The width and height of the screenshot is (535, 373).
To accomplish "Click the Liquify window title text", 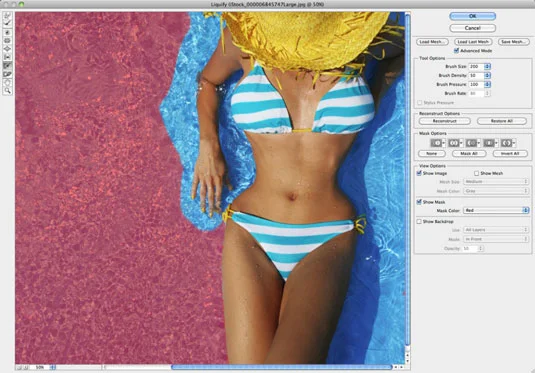I will point(267,4).
